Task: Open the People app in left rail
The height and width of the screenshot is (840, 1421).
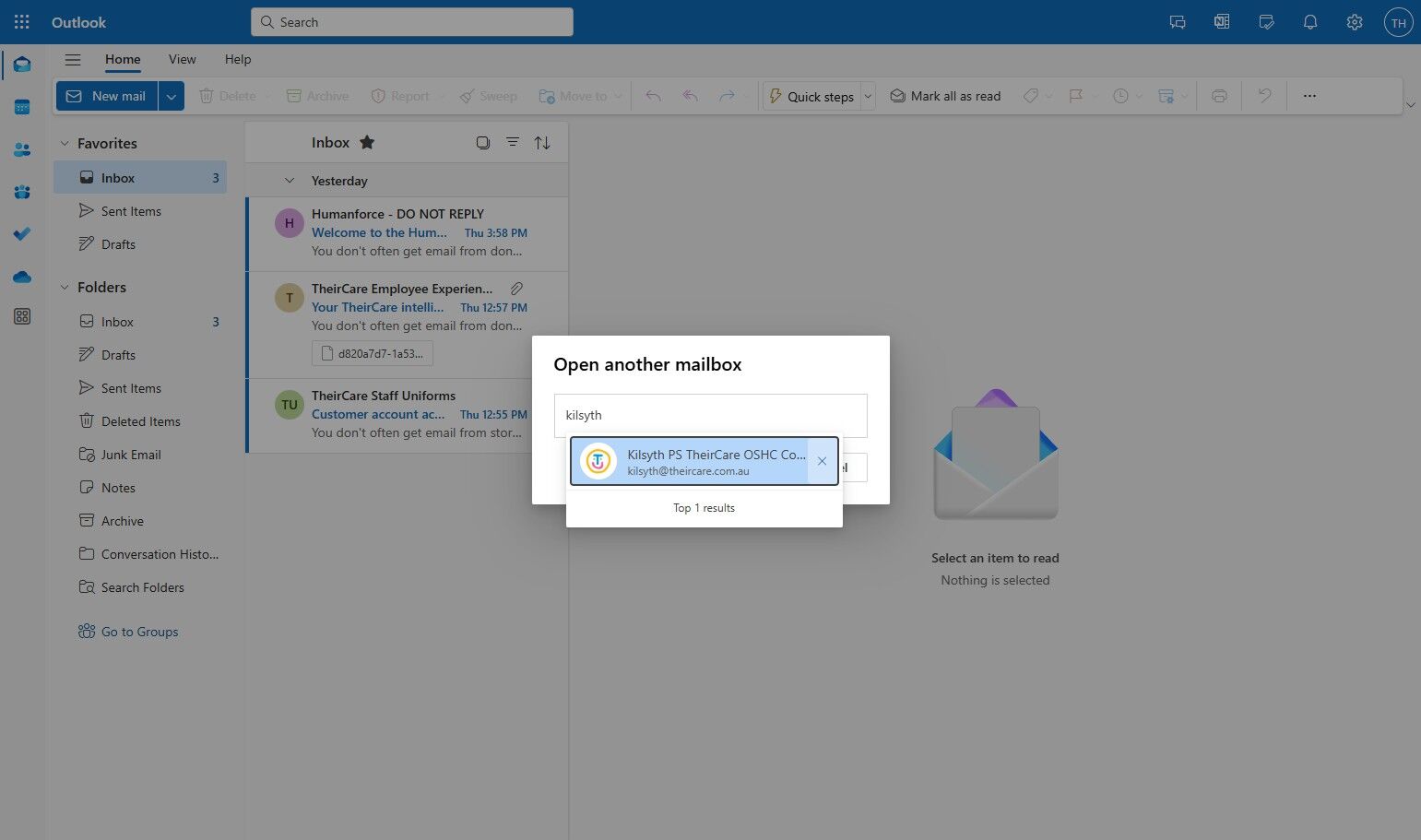Action: [x=22, y=149]
